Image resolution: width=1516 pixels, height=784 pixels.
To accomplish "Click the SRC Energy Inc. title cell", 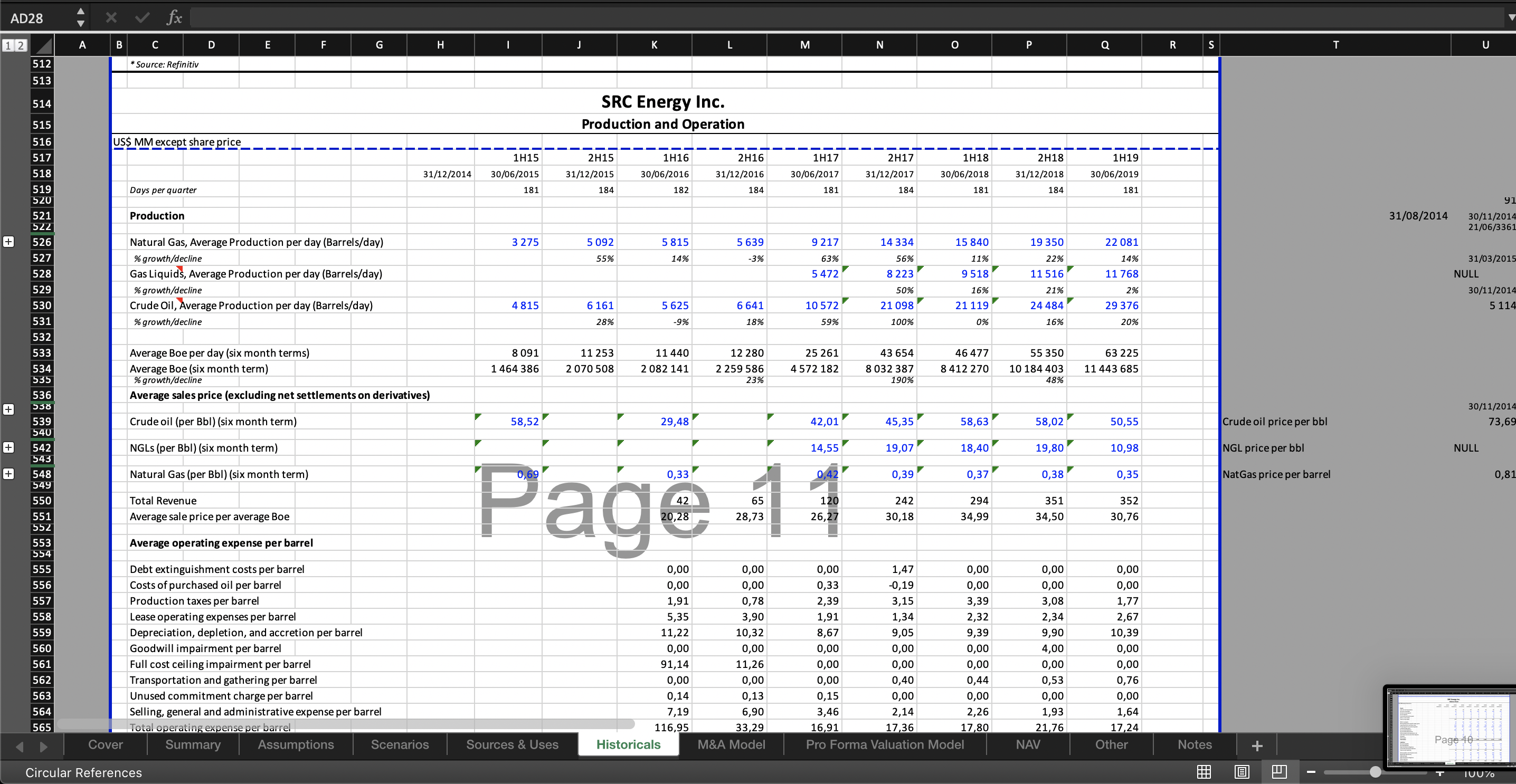I will coord(662,102).
